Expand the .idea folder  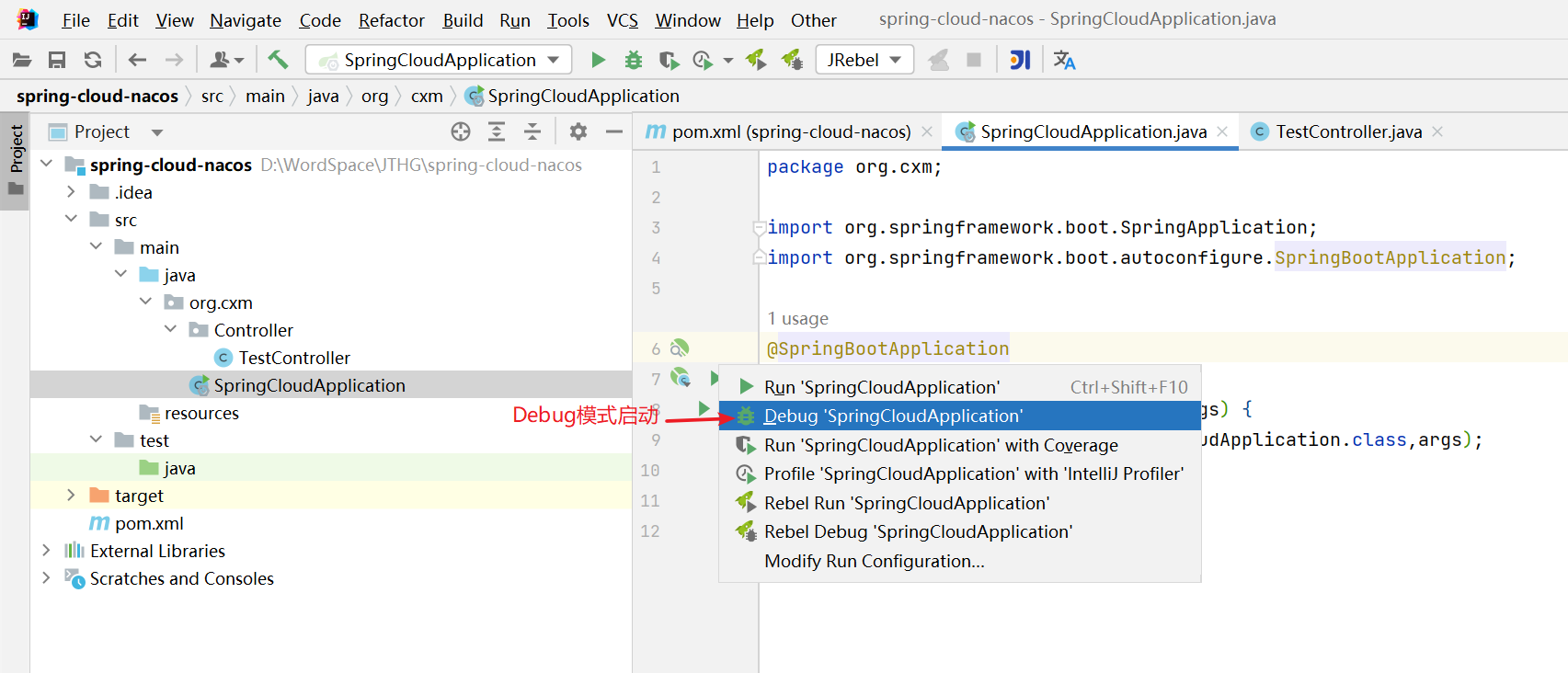72,191
